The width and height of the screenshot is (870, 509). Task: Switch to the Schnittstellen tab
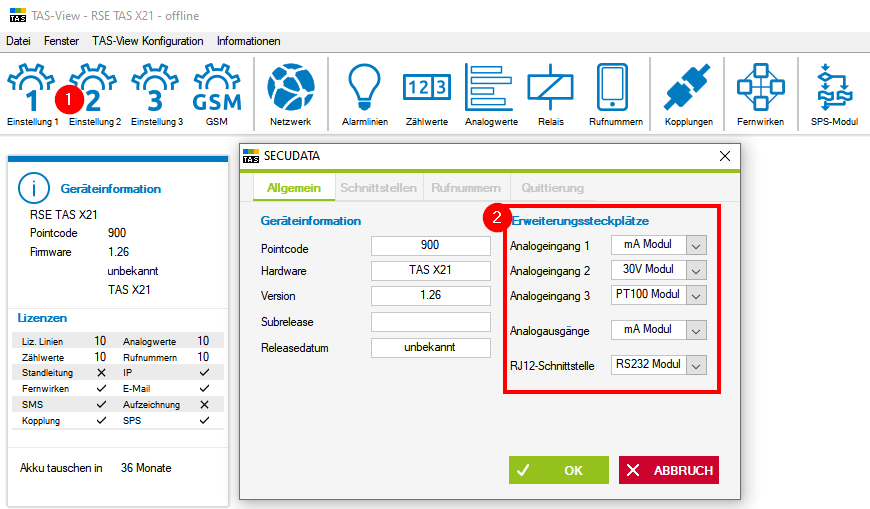(378, 188)
